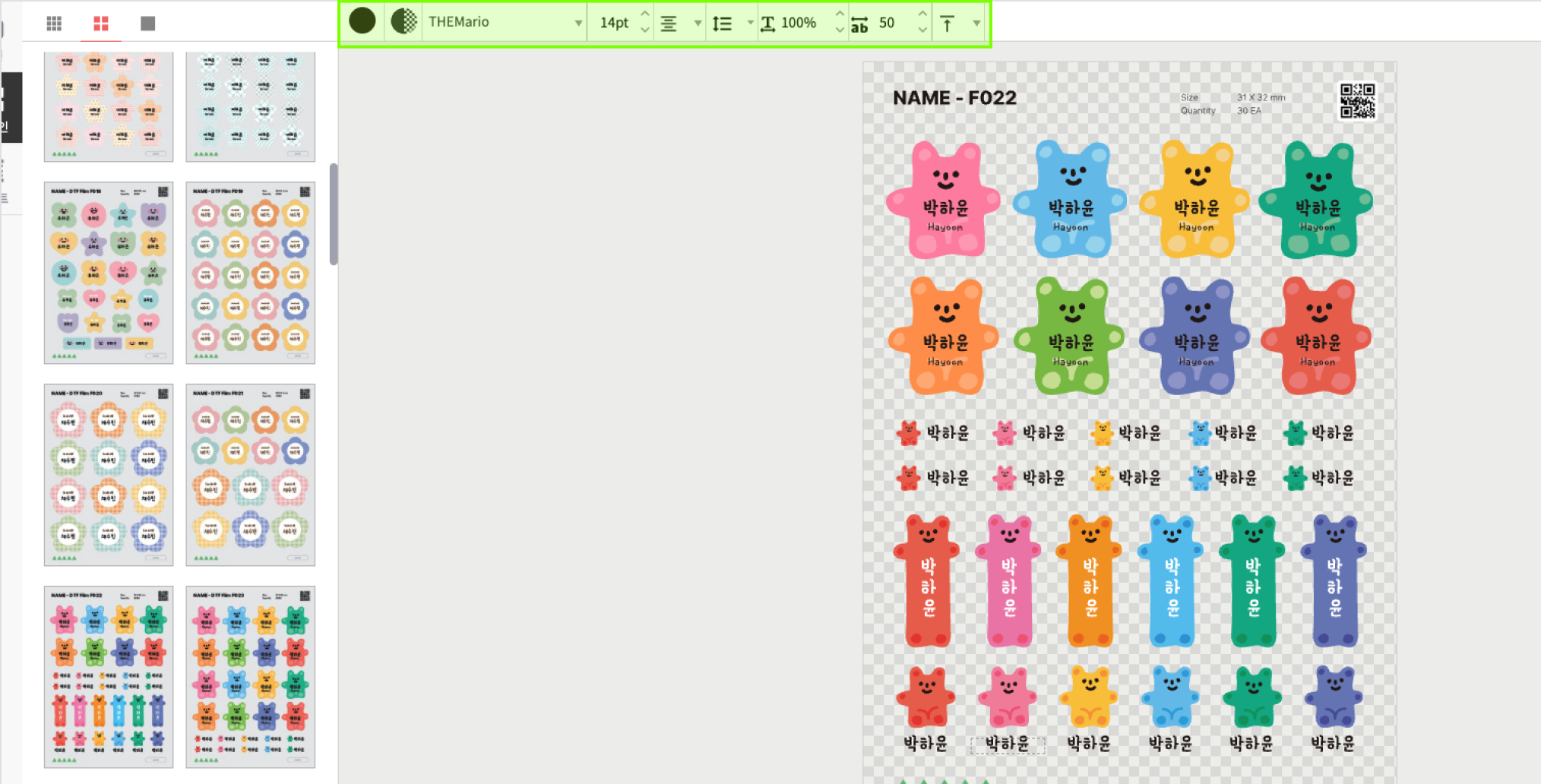The image size is (1541, 784).
Task: Switch to single large thumbnail view
Action: pos(148,24)
